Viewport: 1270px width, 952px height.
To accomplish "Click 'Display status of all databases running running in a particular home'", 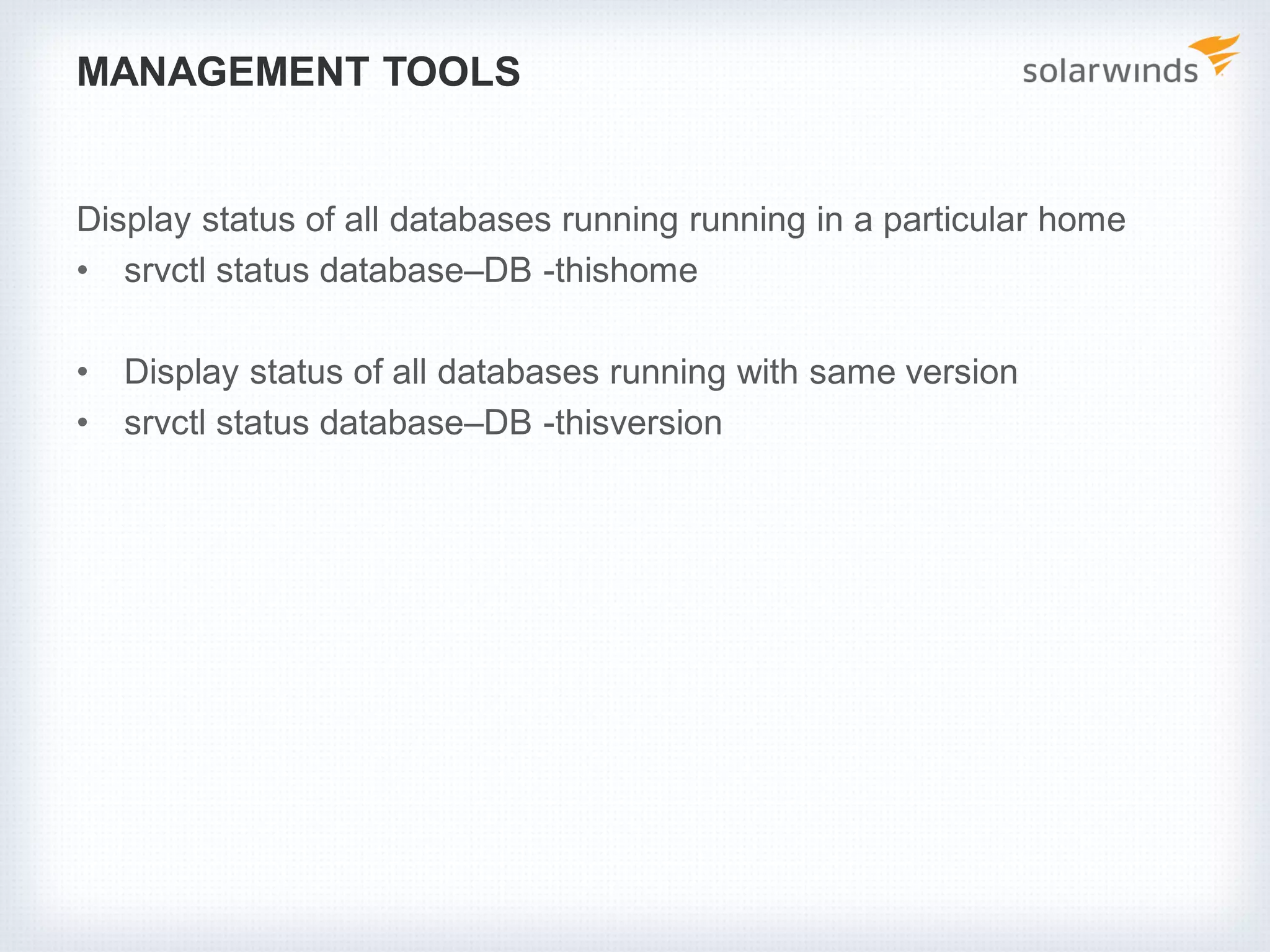I will click(x=601, y=220).
